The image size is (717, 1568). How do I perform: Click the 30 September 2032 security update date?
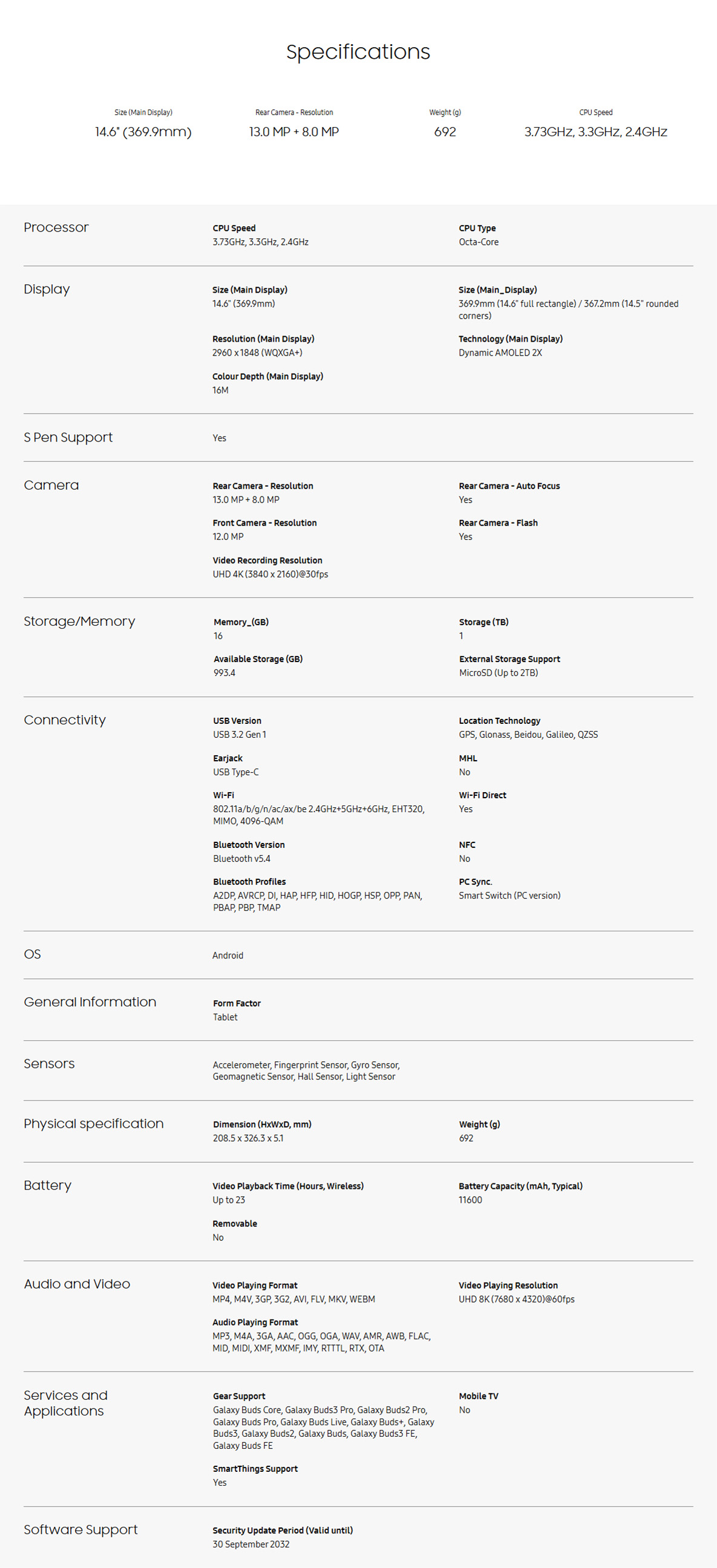pos(251,1544)
